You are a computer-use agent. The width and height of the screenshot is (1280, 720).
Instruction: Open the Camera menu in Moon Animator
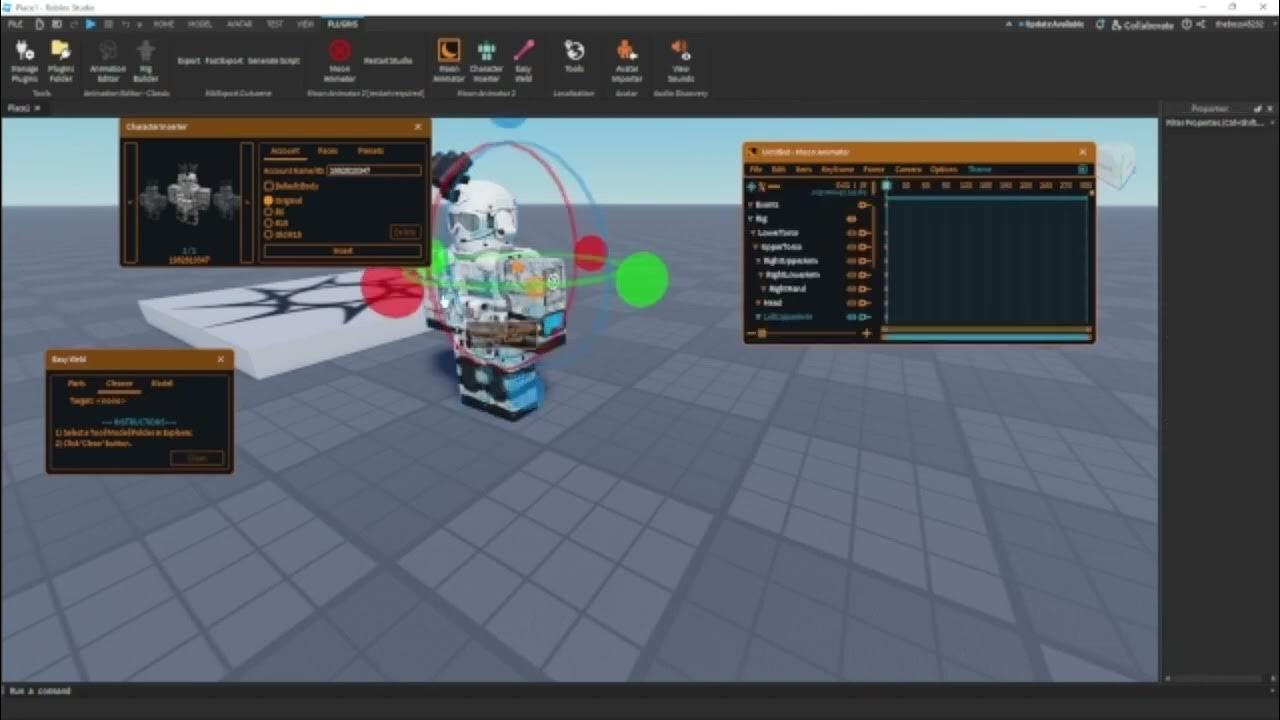pos(908,169)
